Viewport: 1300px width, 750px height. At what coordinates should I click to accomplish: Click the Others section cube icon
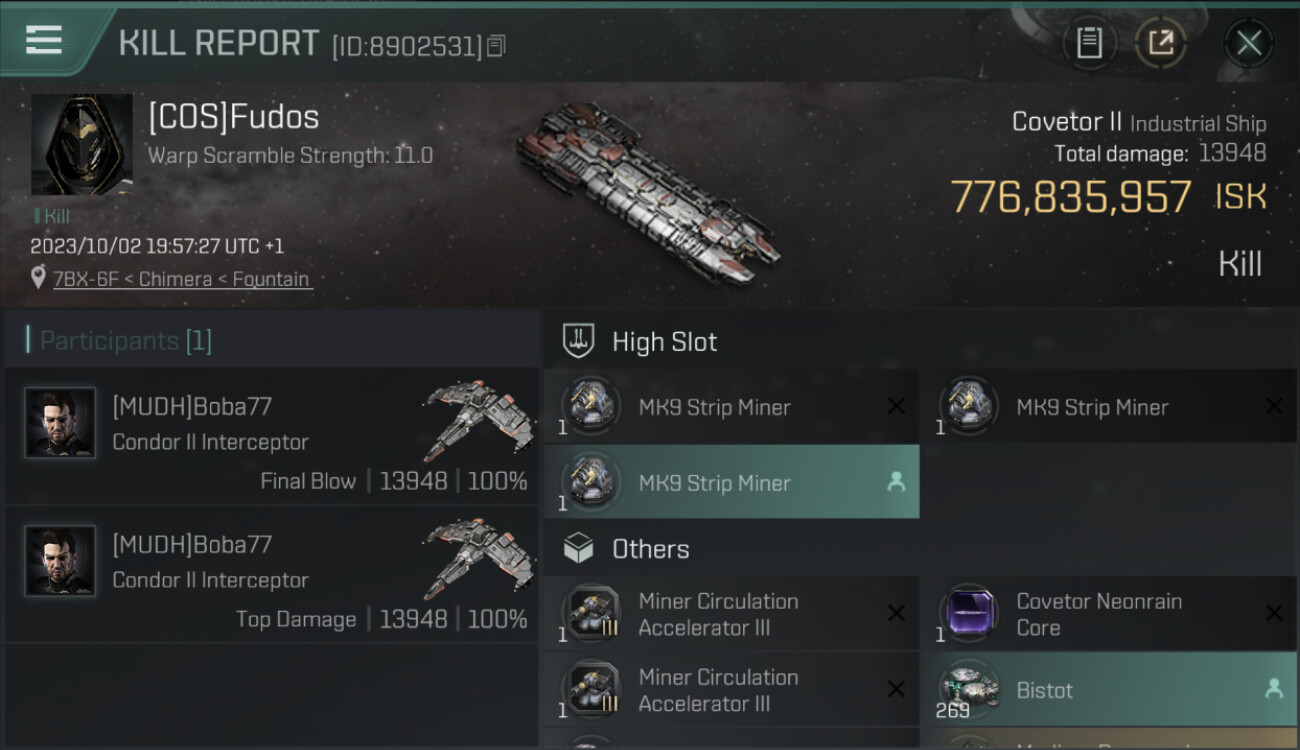coord(579,548)
